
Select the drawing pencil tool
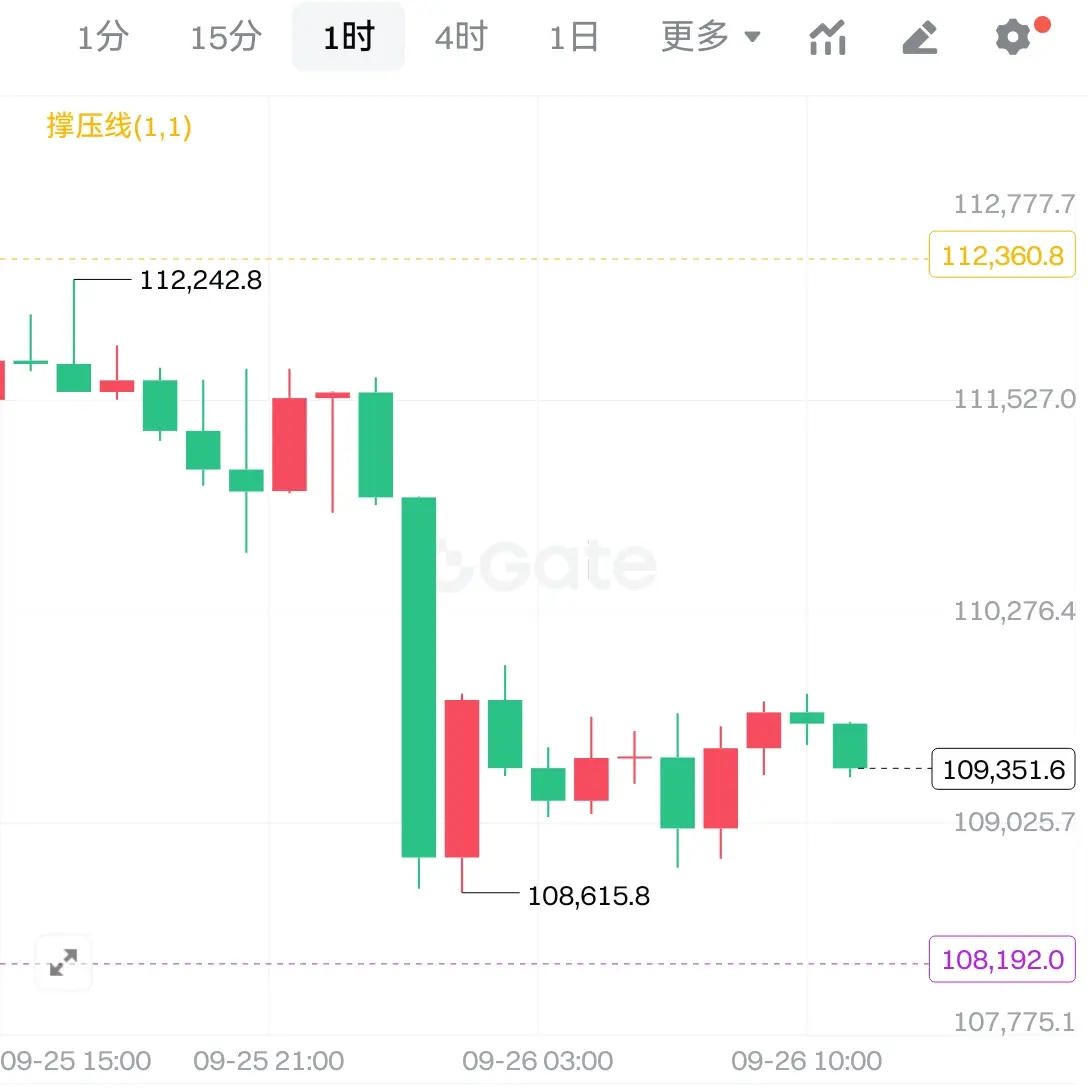(x=920, y=38)
